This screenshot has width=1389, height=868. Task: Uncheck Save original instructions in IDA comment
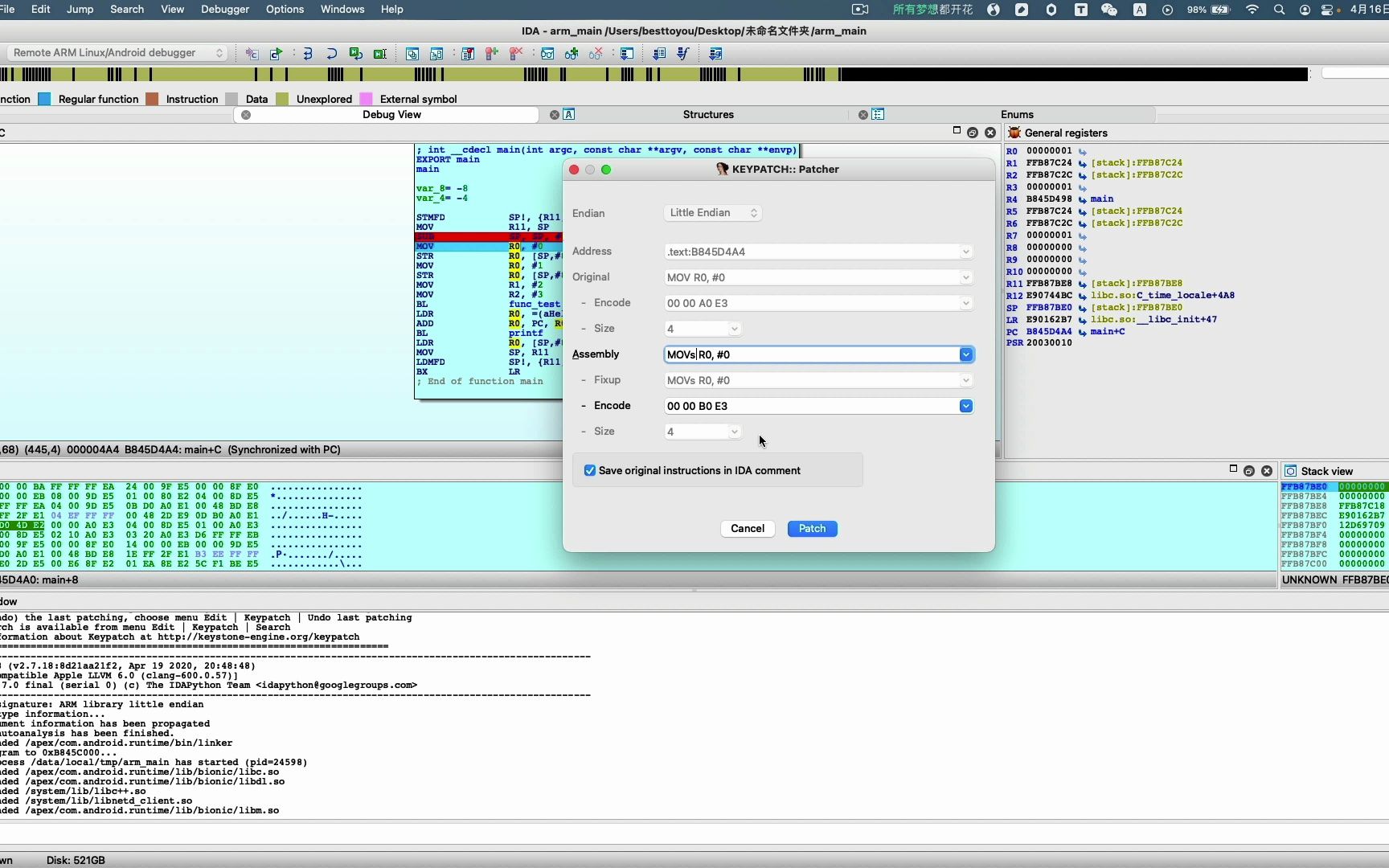(590, 471)
